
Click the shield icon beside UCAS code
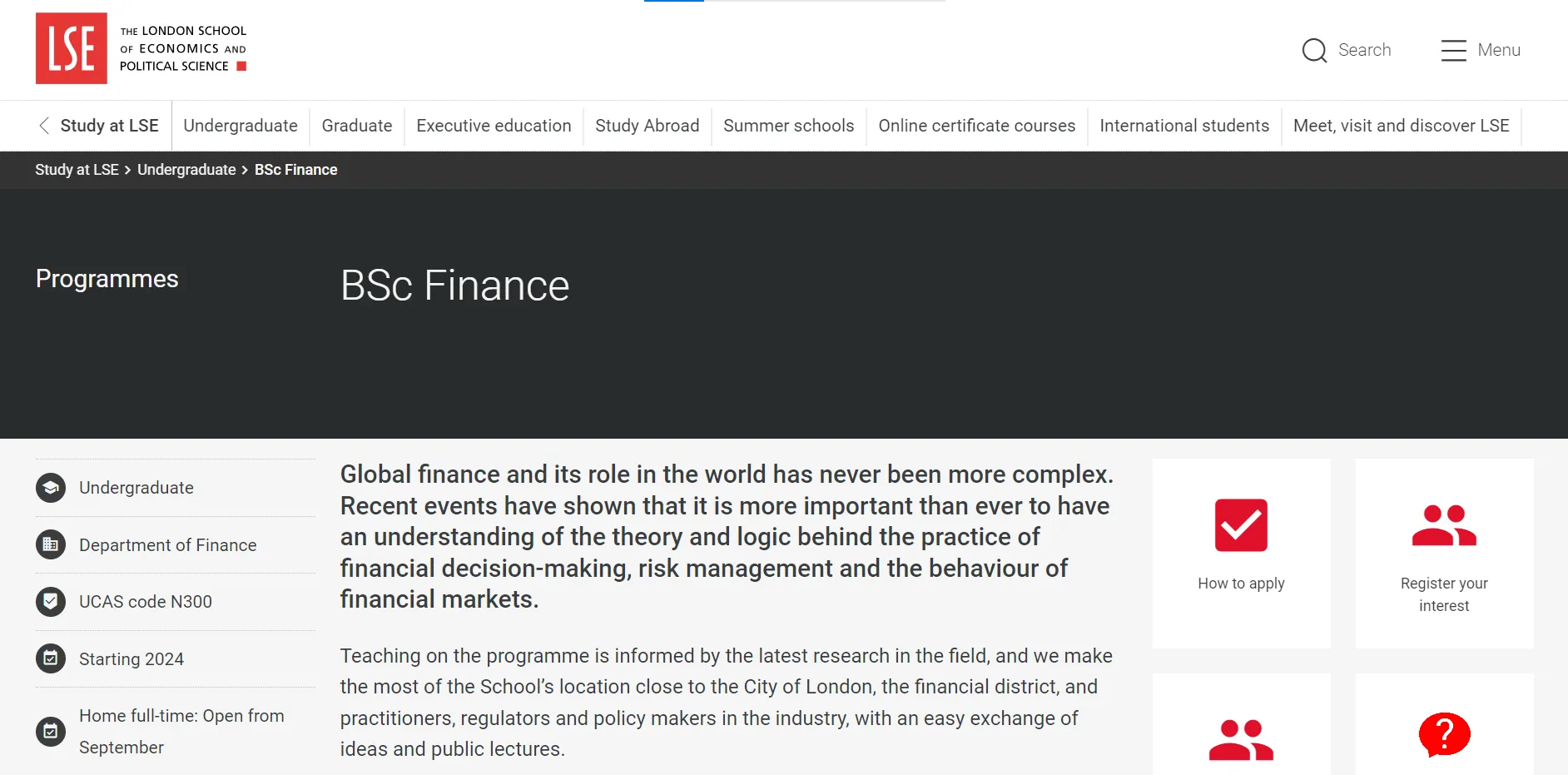point(51,602)
